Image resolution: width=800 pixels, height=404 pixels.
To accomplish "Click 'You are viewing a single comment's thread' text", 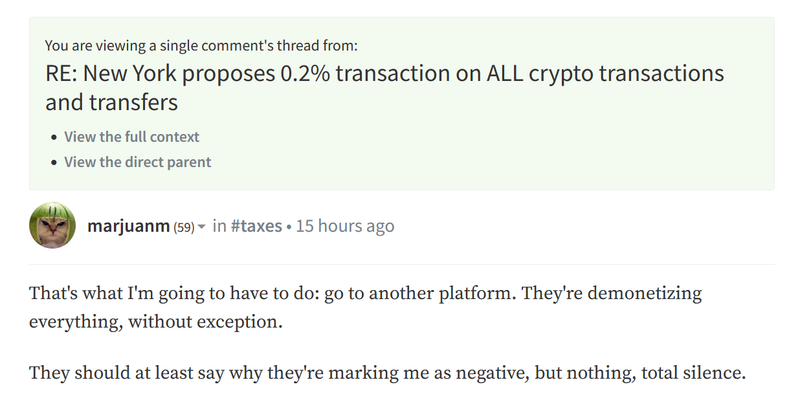I will click(x=201, y=45).
